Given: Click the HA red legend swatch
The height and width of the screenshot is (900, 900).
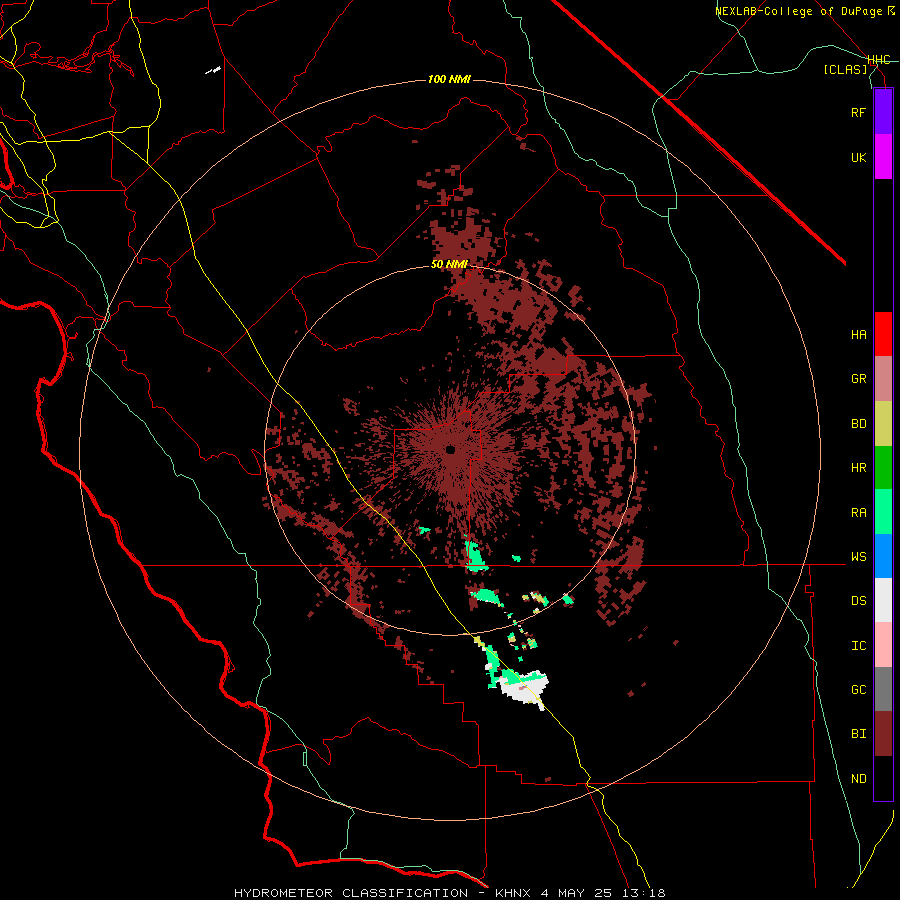Looking at the screenshot, I should click(x=883, y=334).
